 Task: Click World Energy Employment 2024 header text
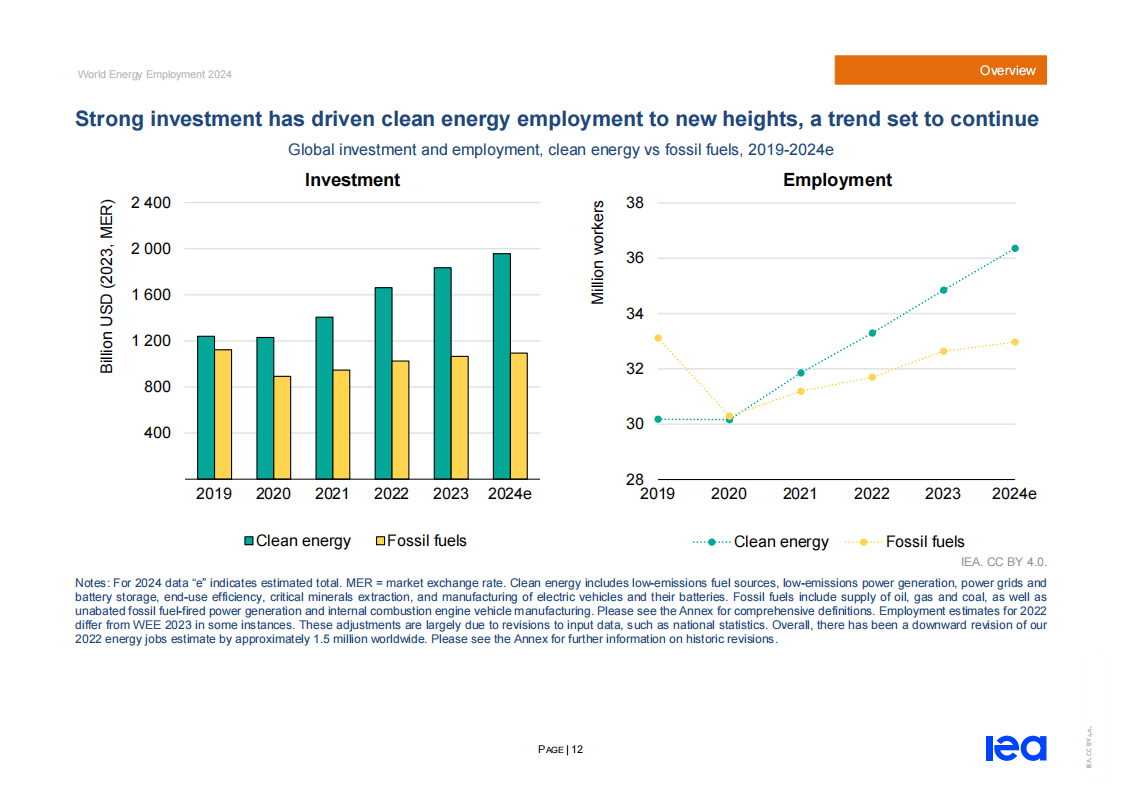tap(155, 74)
